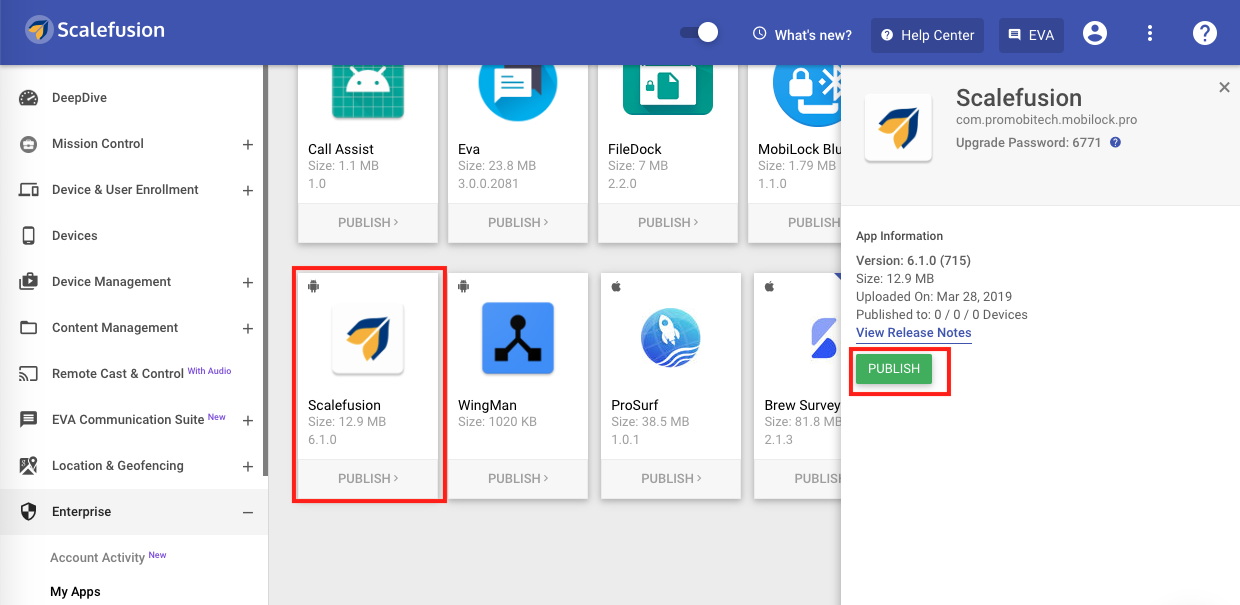Viewport: 1240px width, 605px height.
Task: Click green PUBLISH button in details panel
Action: click(894, 369)
